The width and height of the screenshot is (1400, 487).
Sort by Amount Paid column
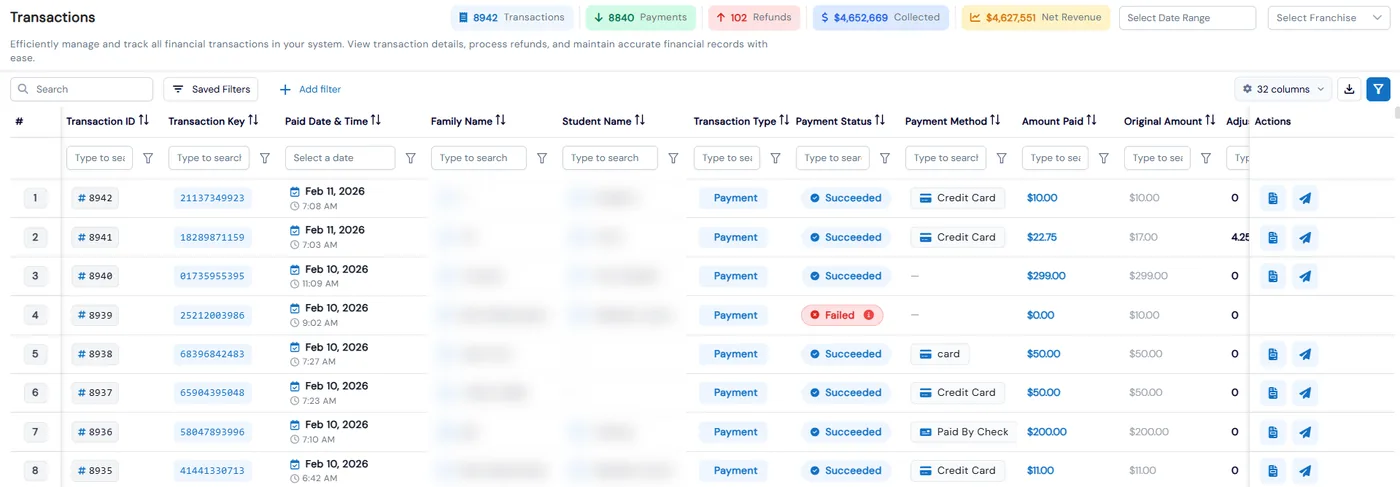pos(1091,121)
